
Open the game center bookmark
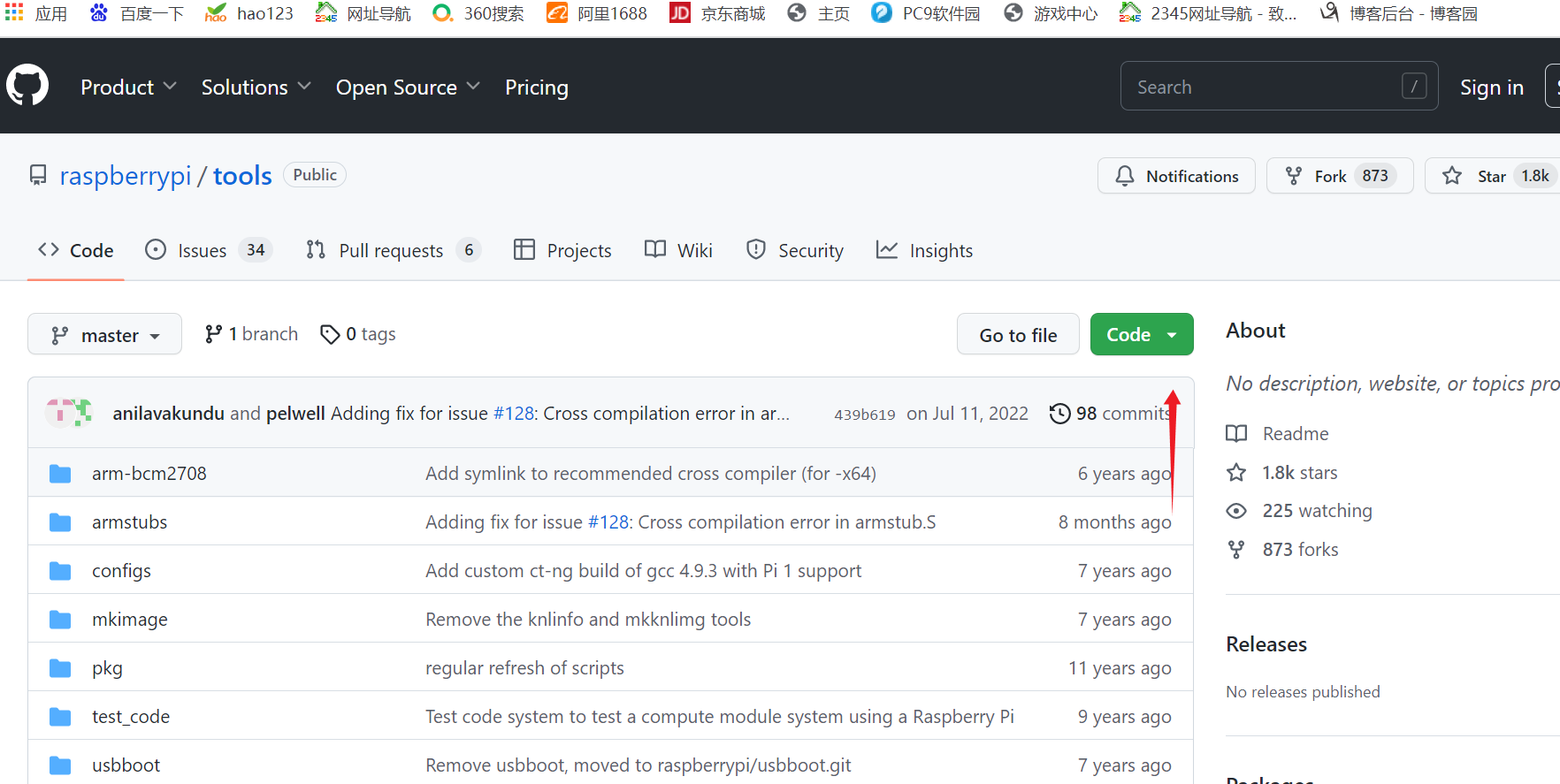click(1051, 13)
